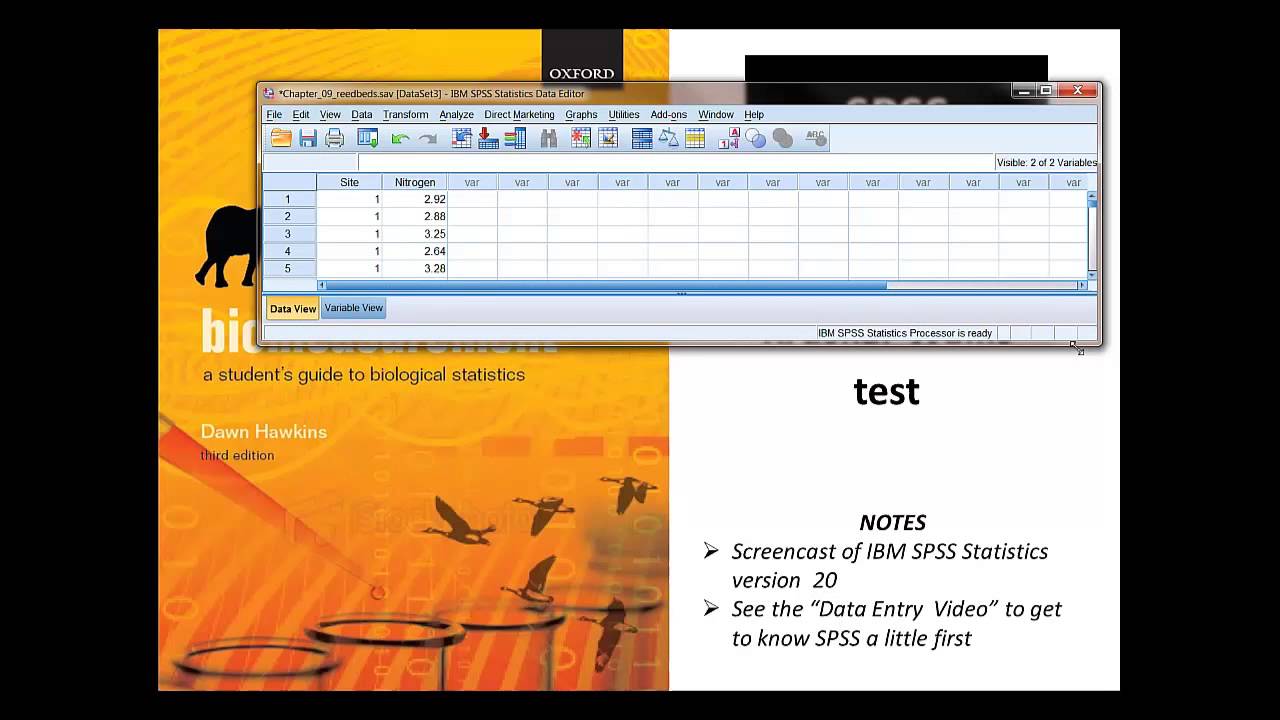This screenshot has height=720, width=1280.
Task: Click the Use Variable Sets icon
Action: 755,138
